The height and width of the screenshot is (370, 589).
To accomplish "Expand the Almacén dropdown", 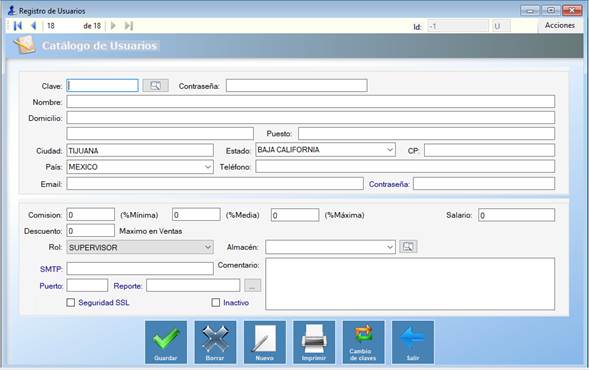I will click(390, 247).
